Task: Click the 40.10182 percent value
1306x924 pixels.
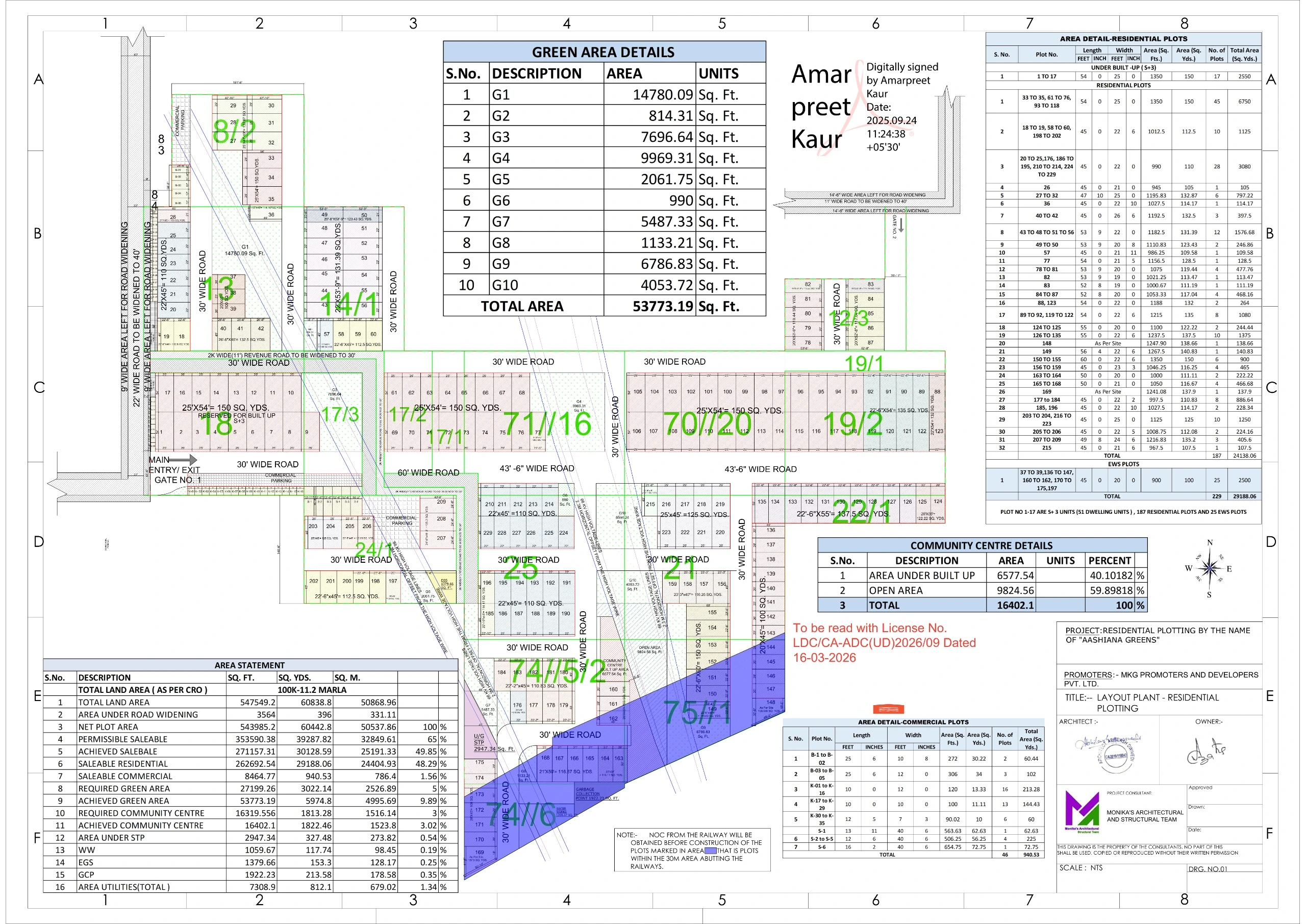Action: (1110, 575)
